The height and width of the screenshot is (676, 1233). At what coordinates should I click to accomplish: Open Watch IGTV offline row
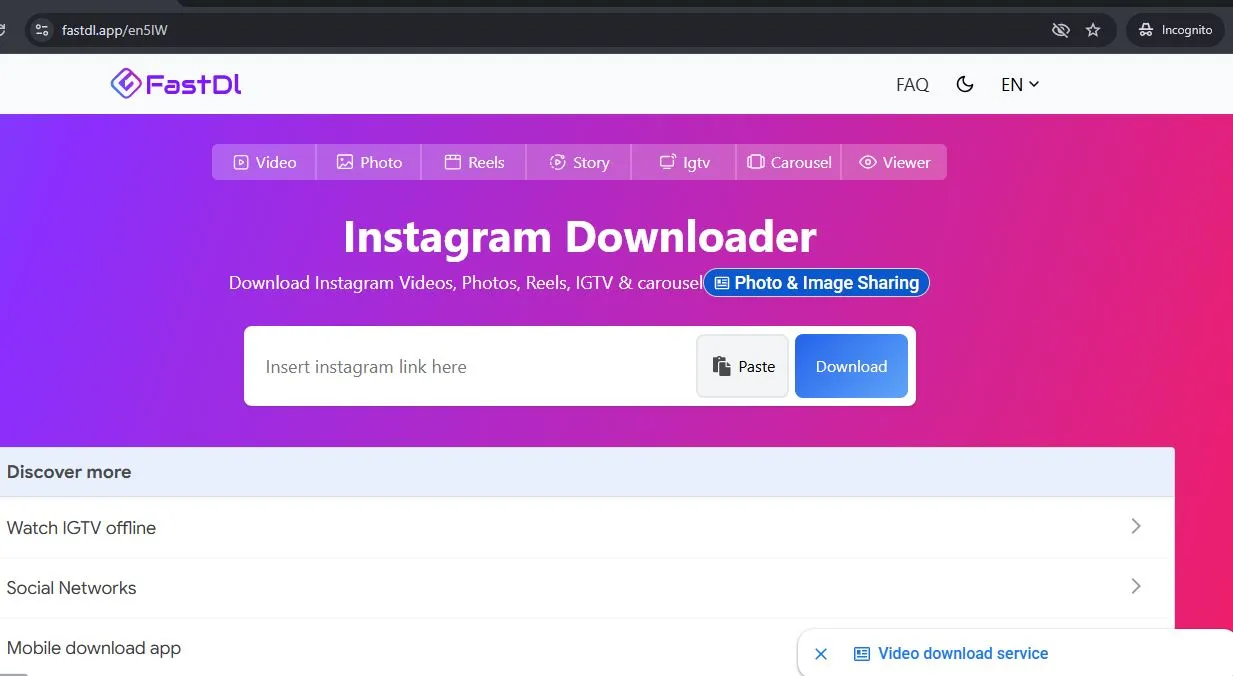(x=585, y=527)
